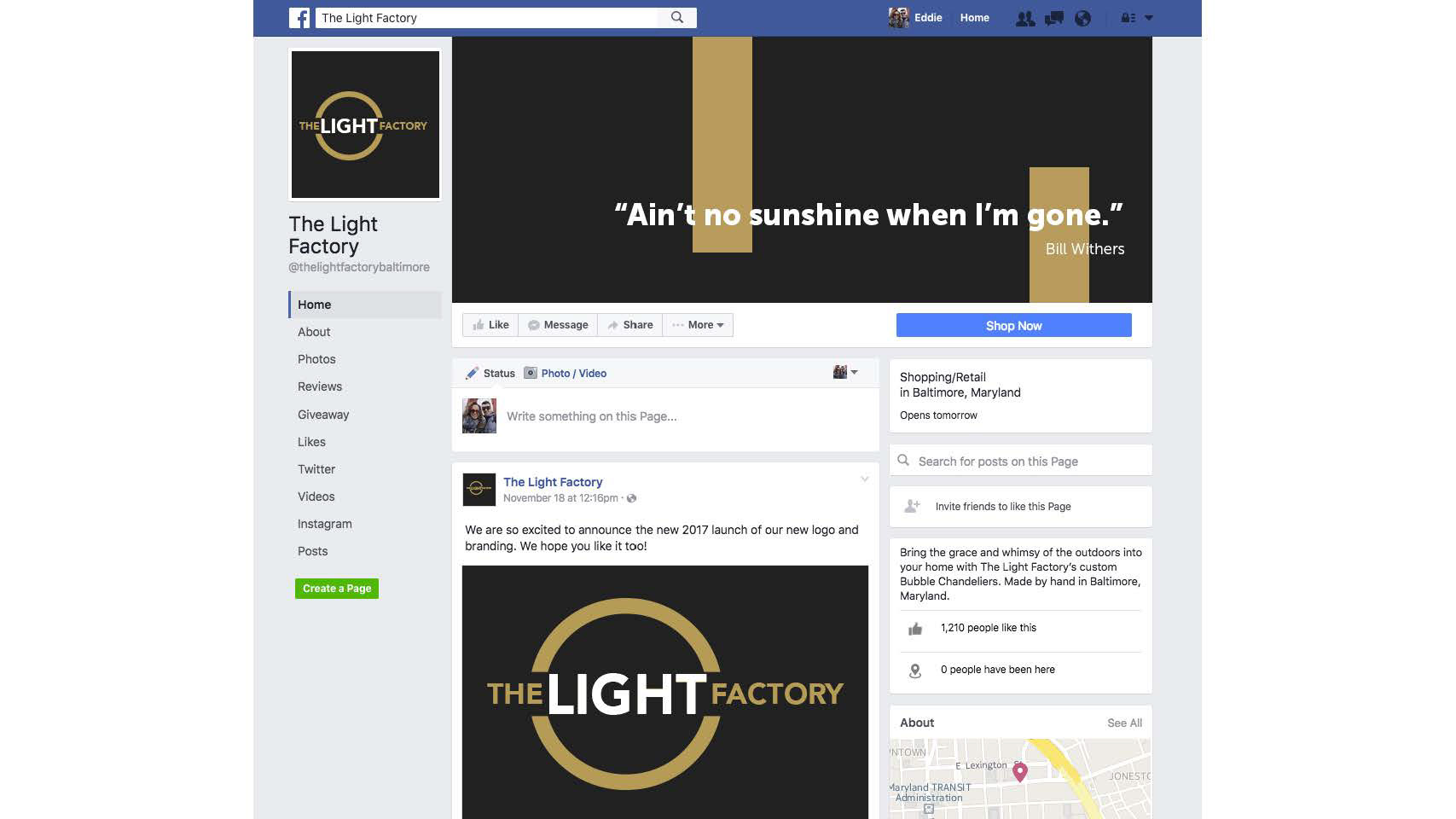Image resolution: width=1456 pixels, height=819 pixels.
Task: Click the map location pin
Action: [1019, 772]
